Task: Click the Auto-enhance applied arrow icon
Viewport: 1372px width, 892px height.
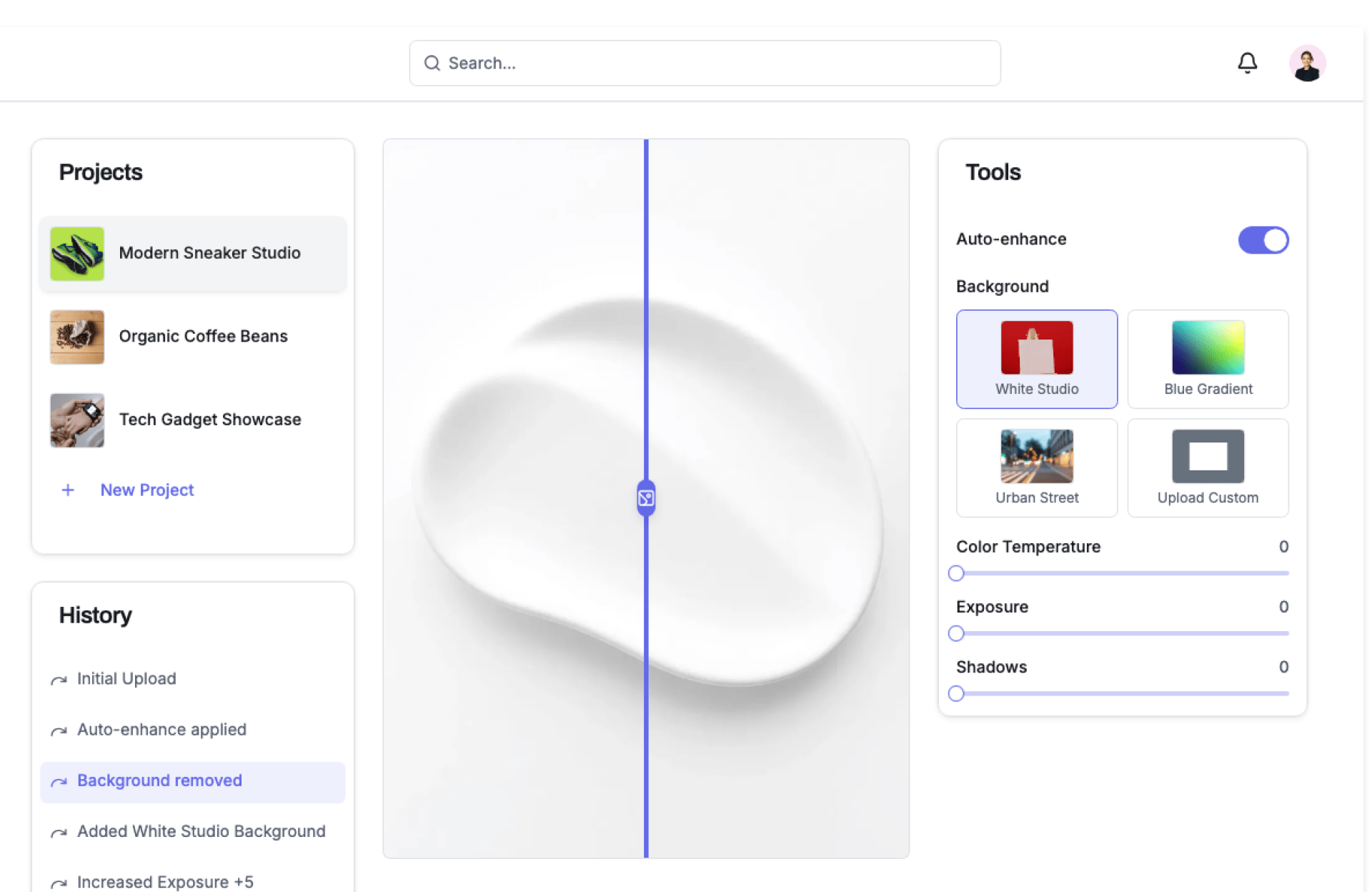Action: (59, 730)
